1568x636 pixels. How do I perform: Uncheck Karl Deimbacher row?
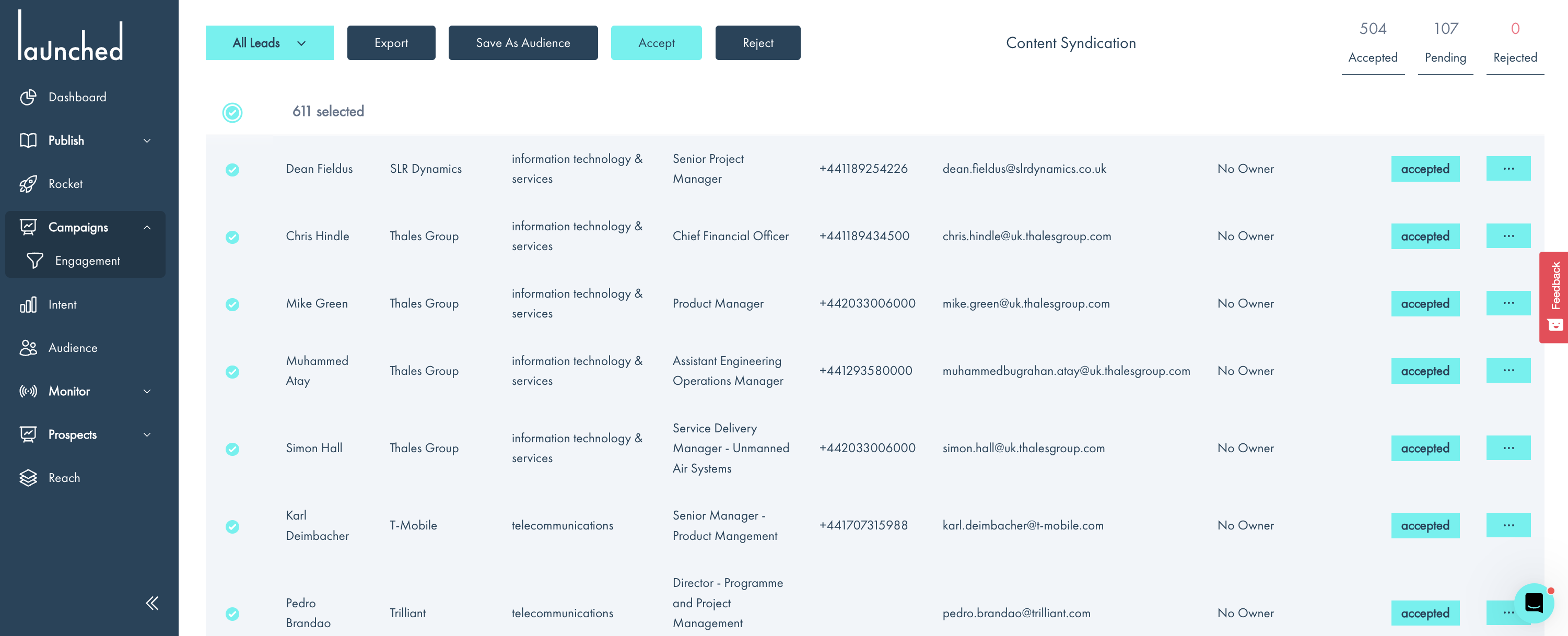click(x=232, y=526)
